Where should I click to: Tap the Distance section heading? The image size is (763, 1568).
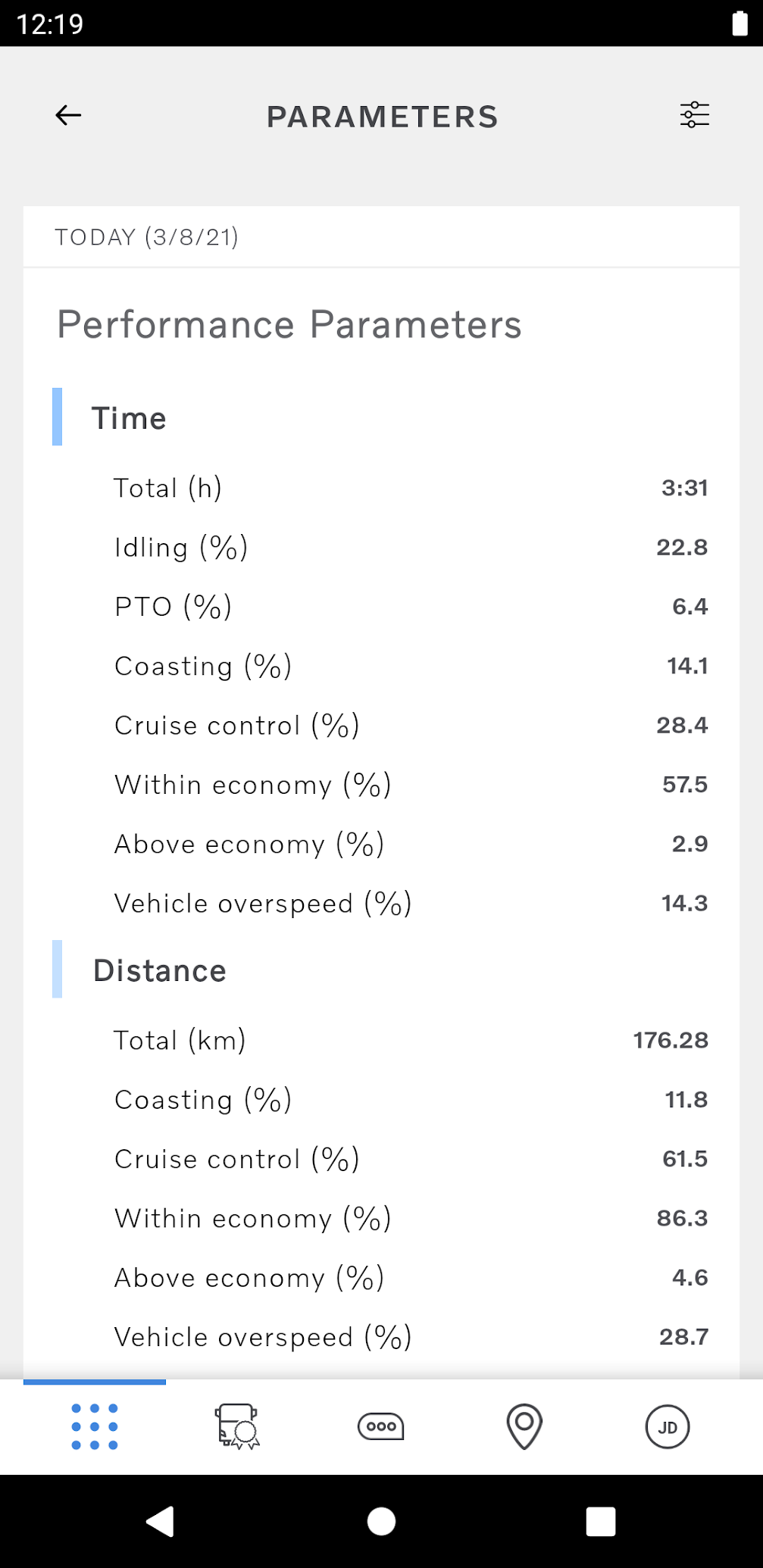[x=160, y=970]
